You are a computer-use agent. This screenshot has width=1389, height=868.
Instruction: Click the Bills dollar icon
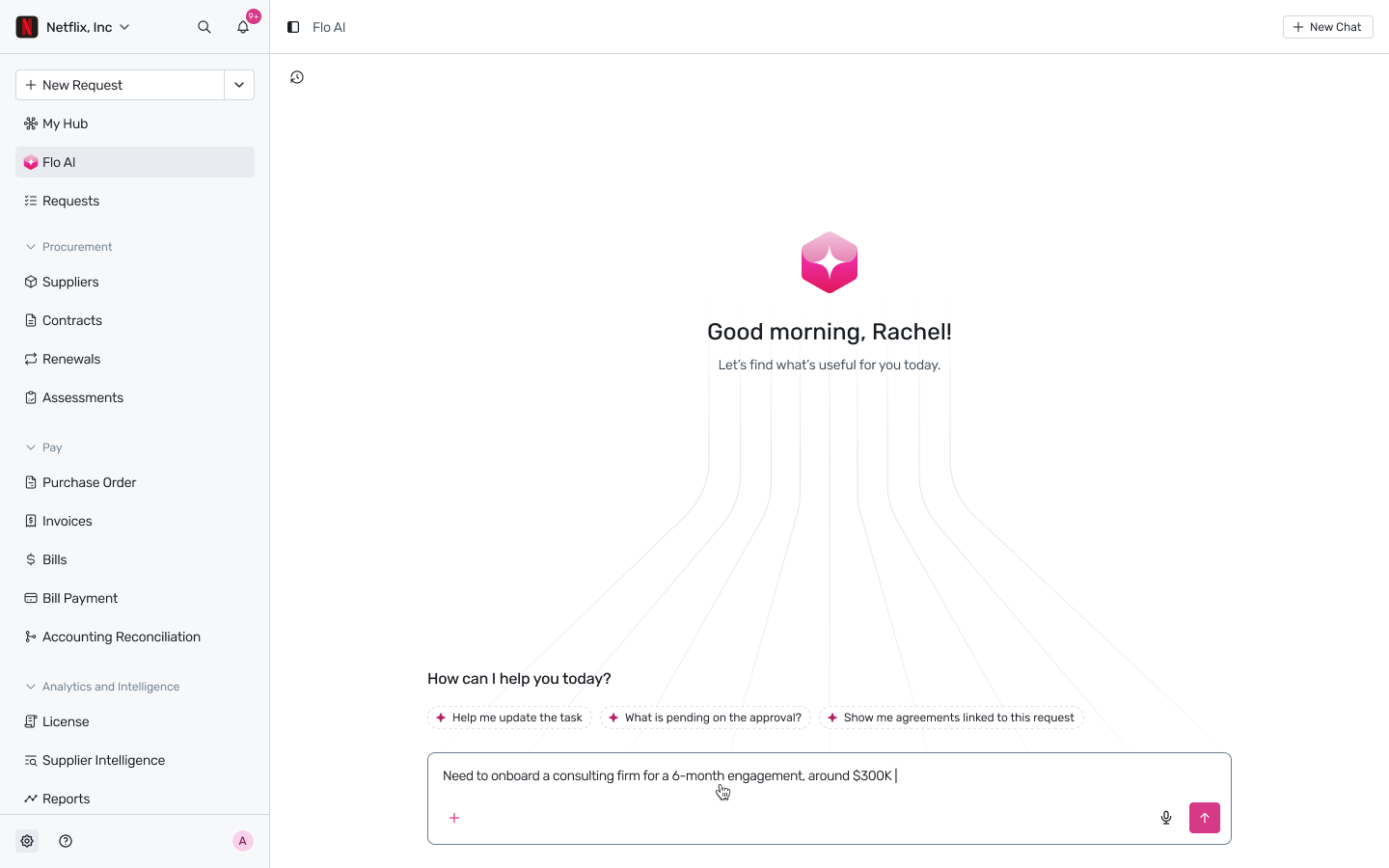click(31, 559)
